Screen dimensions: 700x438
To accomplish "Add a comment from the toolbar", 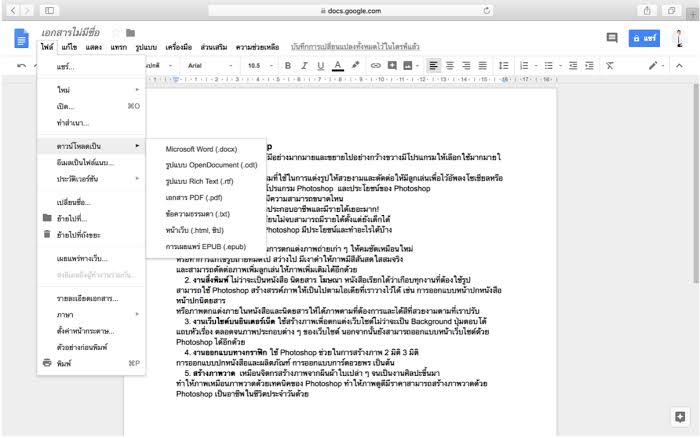I will pyautogui.click(x=392, y=66).
